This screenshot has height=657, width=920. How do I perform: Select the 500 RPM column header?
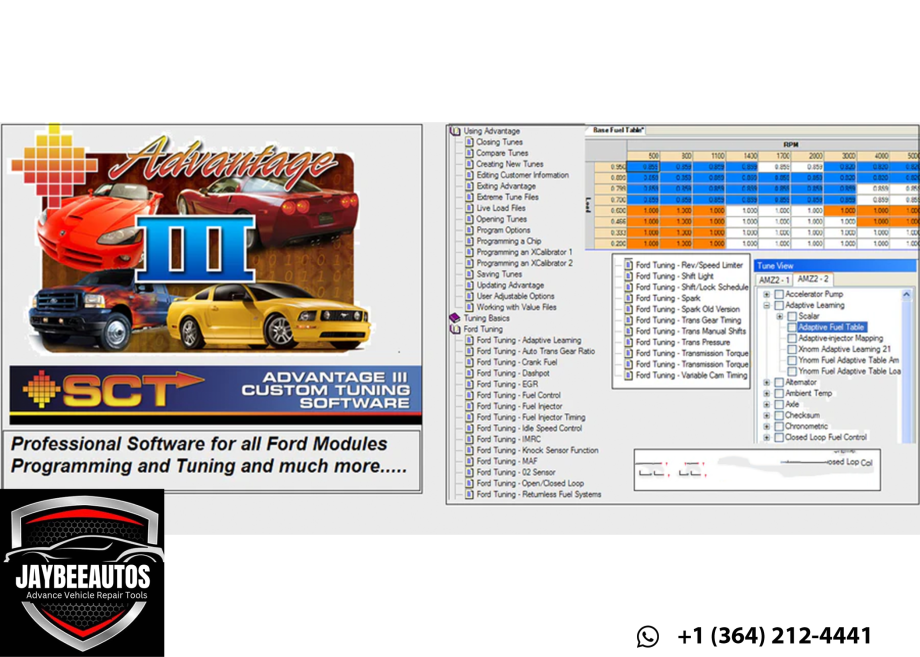653,156
